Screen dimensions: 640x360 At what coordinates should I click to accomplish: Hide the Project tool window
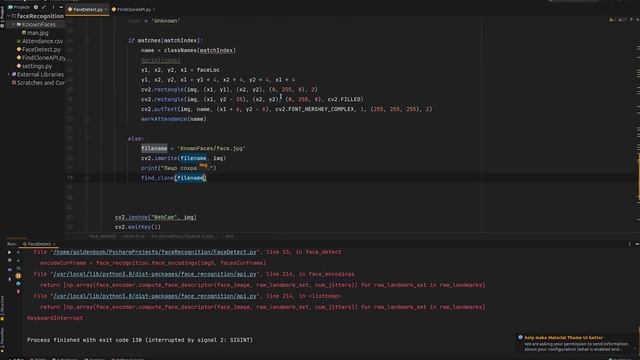pyautogui.click(x=61, y=7)
